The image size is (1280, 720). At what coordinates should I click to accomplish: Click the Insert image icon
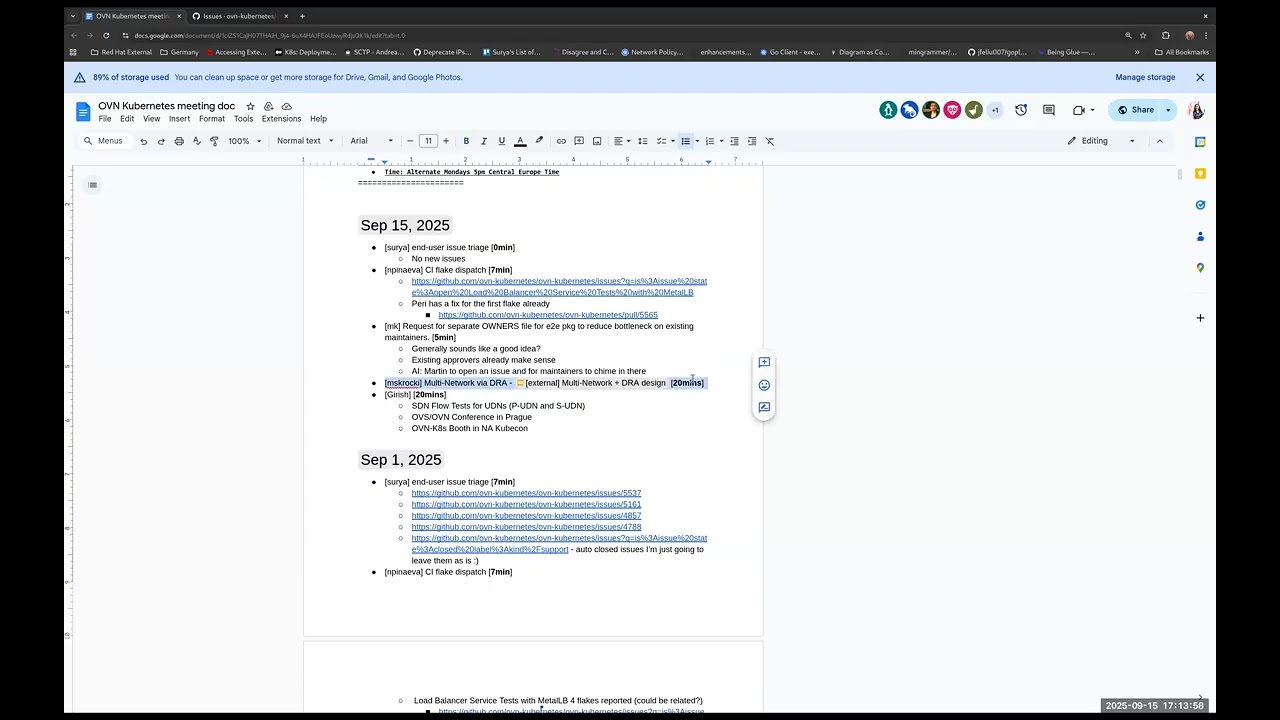point(597,141)
